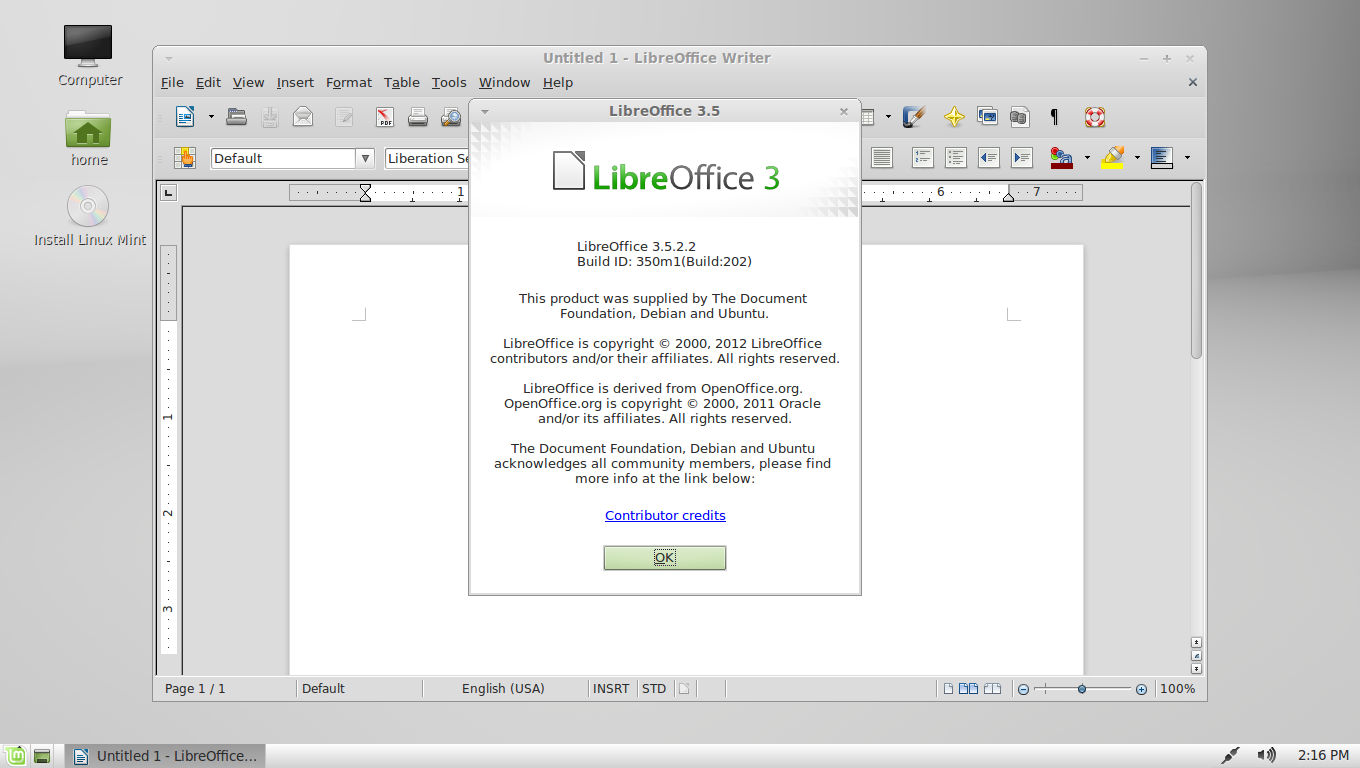Open the Table toolbar dropdown arrow
The image size is (1360, 768).
(888, 117)
